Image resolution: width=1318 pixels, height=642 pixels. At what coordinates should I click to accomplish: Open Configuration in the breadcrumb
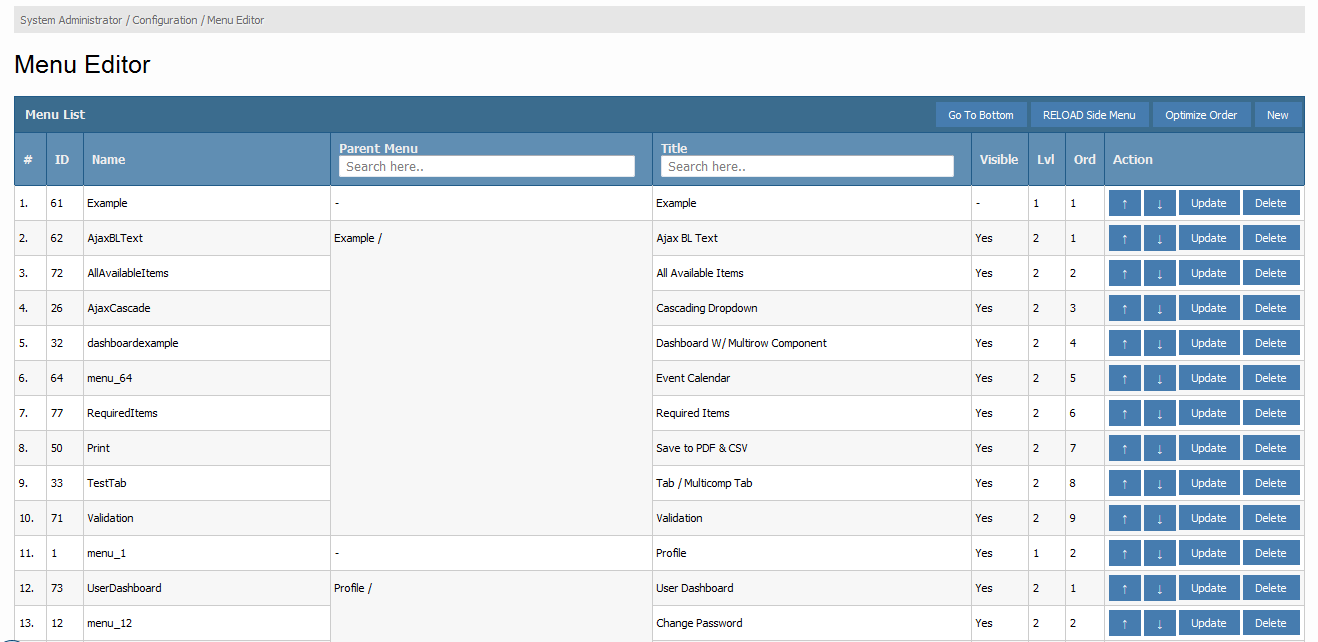tap(165, 20)
